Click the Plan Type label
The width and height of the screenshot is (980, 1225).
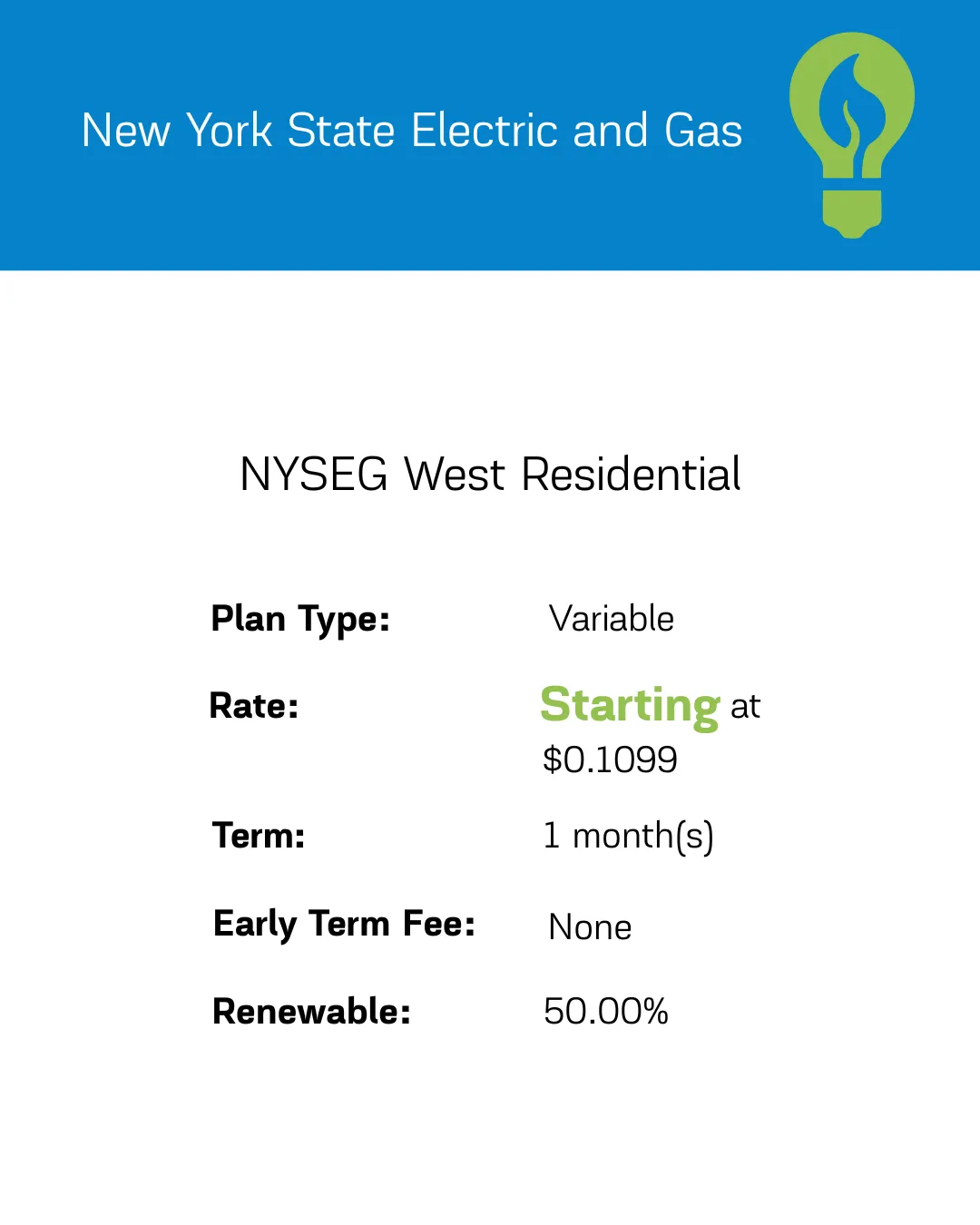coord(300,620)
